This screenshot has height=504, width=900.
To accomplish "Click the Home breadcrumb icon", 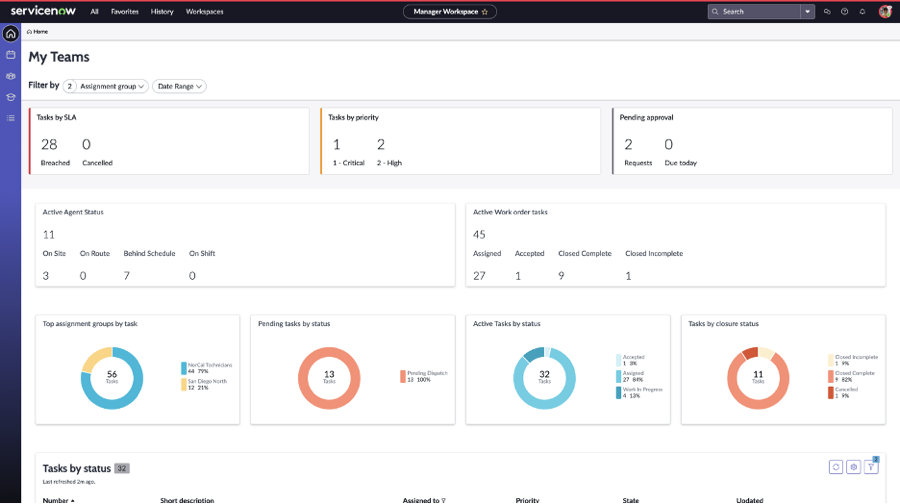I will 29,32.
